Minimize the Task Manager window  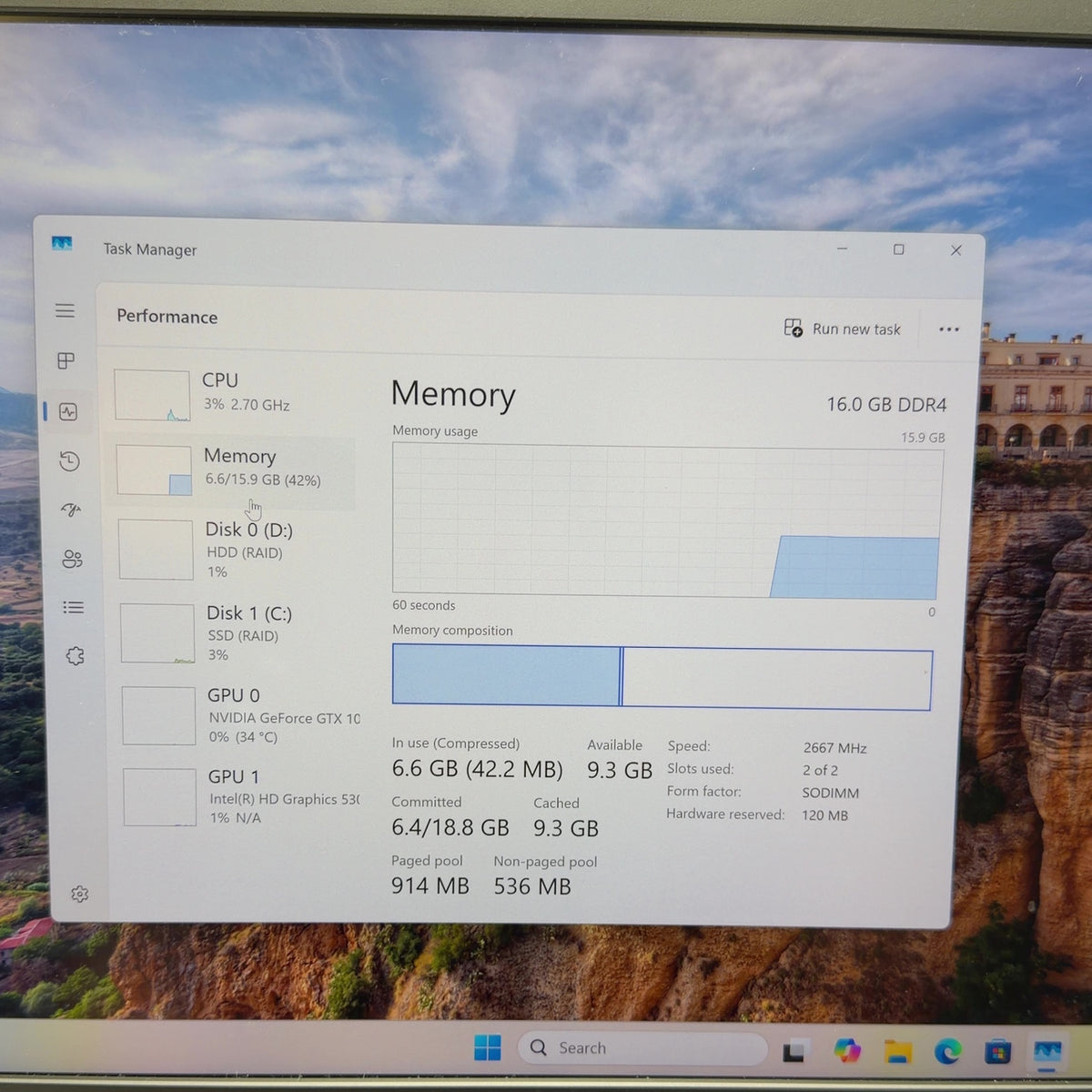click(842, 248)
